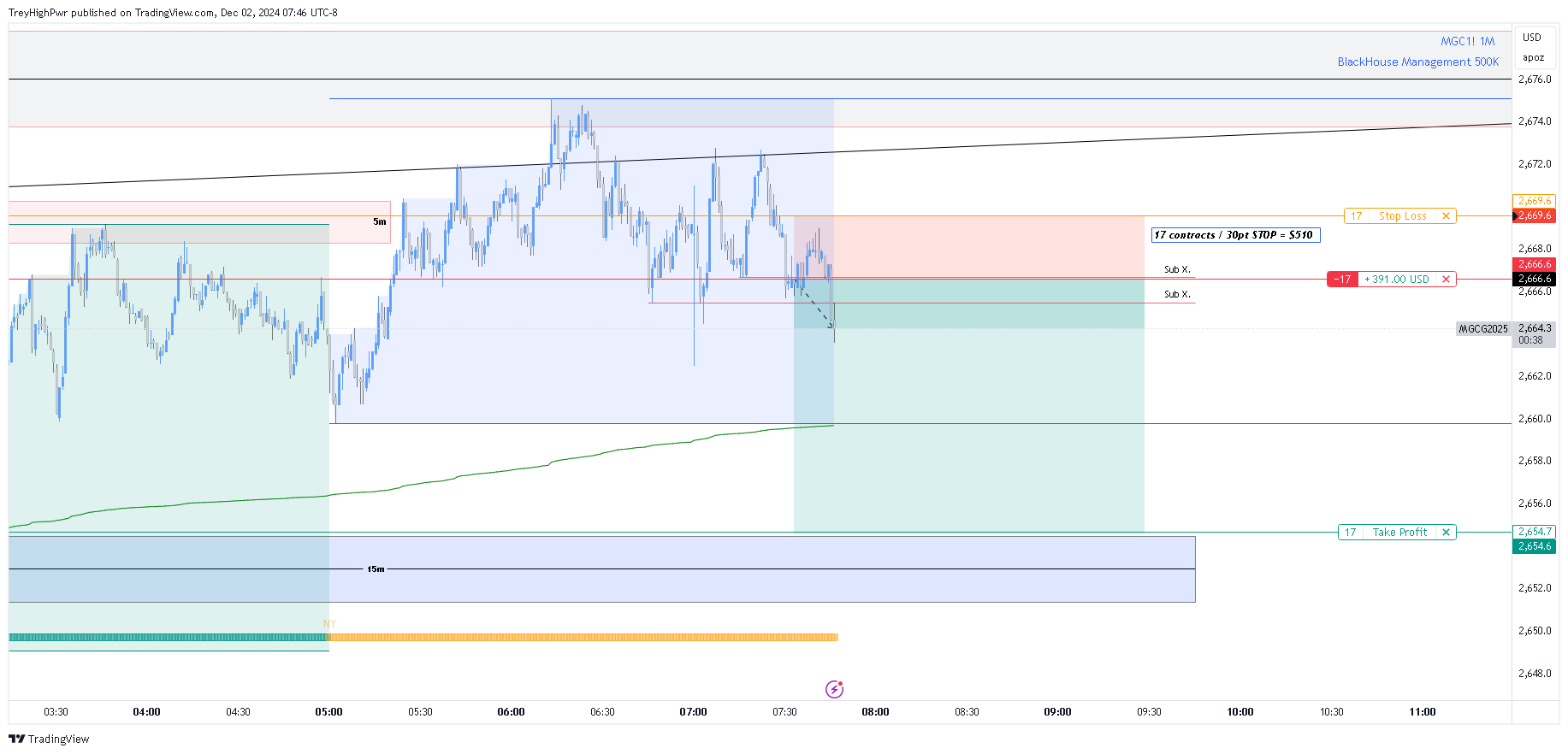Click the -17 position quantity box
The height and width of the screenshot is (754, 1568).
[x=1343, y=280]
